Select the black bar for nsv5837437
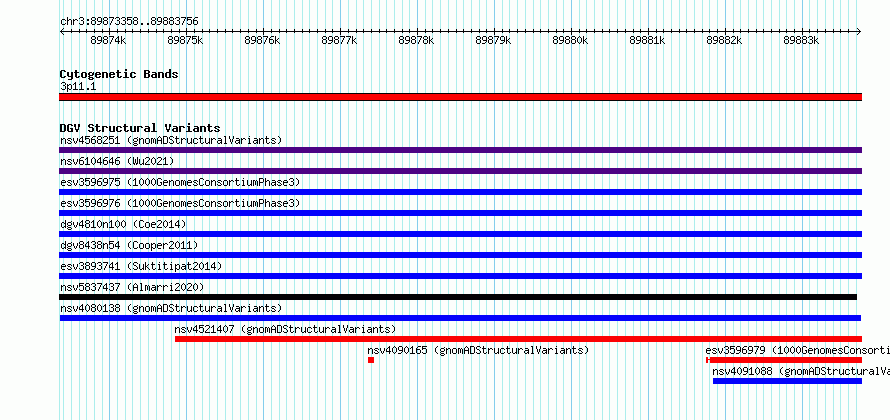Screen dimensions: 890x420 [458, 297]
